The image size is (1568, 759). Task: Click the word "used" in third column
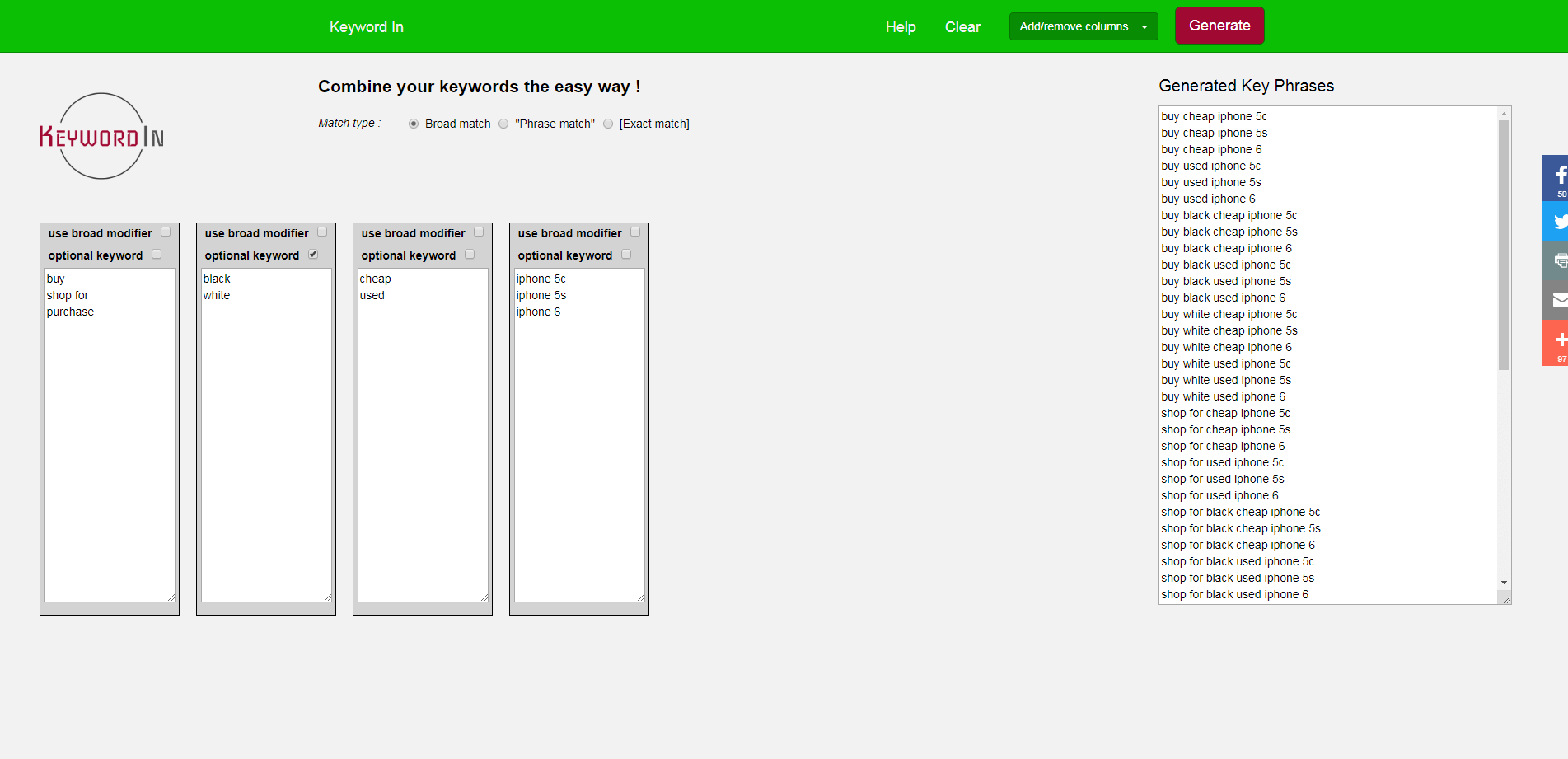point(372,295)
